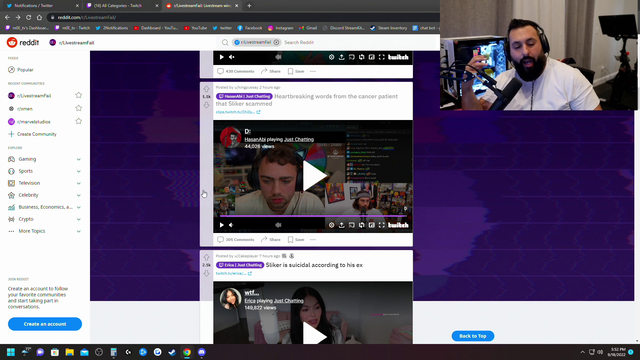Downvote the HasanAbi cancer patient post
The image size is (640, 360).
207,105
